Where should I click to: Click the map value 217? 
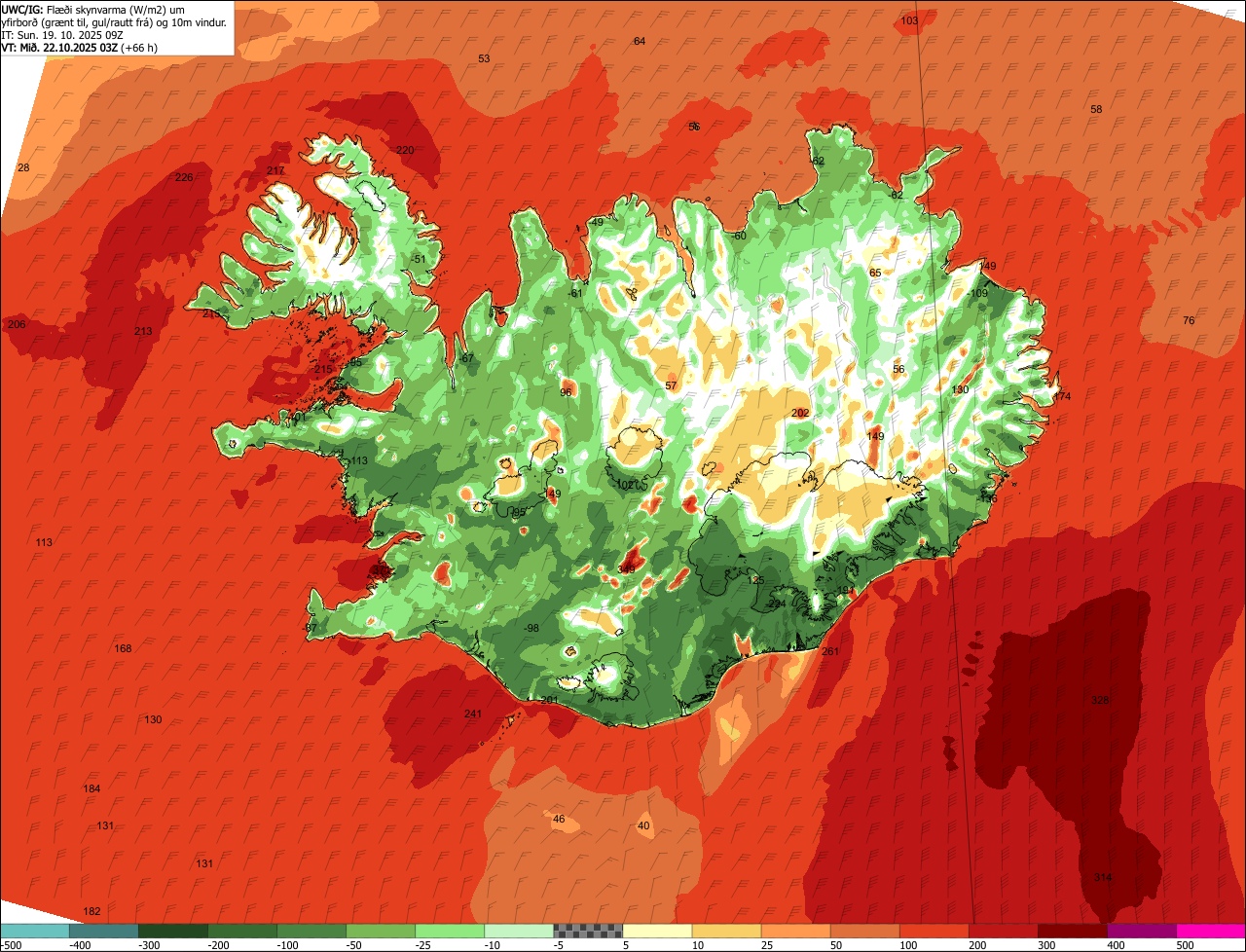click(x=275, y=170)
